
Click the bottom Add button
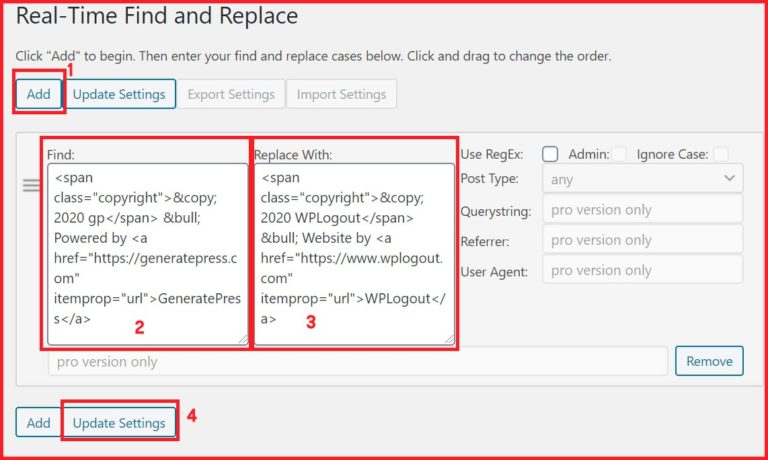(39, 422)
